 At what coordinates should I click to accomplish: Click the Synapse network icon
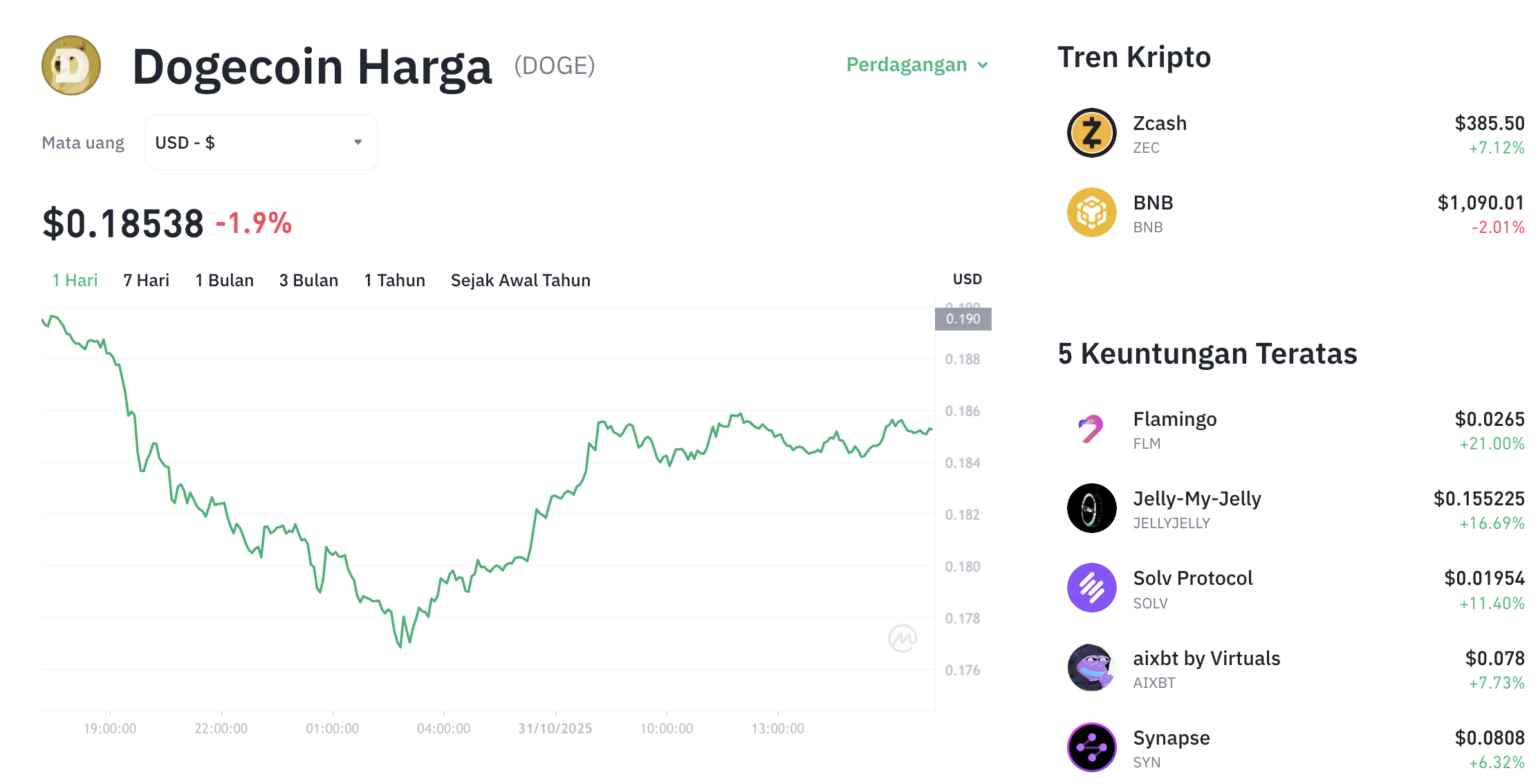pyautogui.click(x=1091, y=747)
